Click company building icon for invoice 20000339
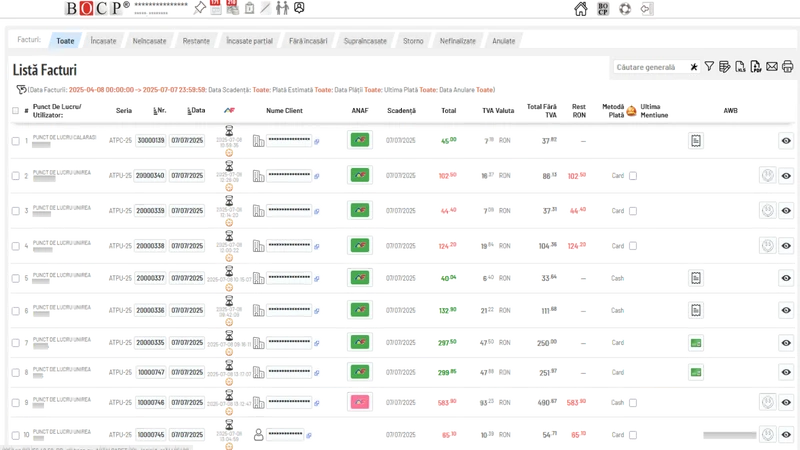The image size is (800, 450). (x=259, y=211)
